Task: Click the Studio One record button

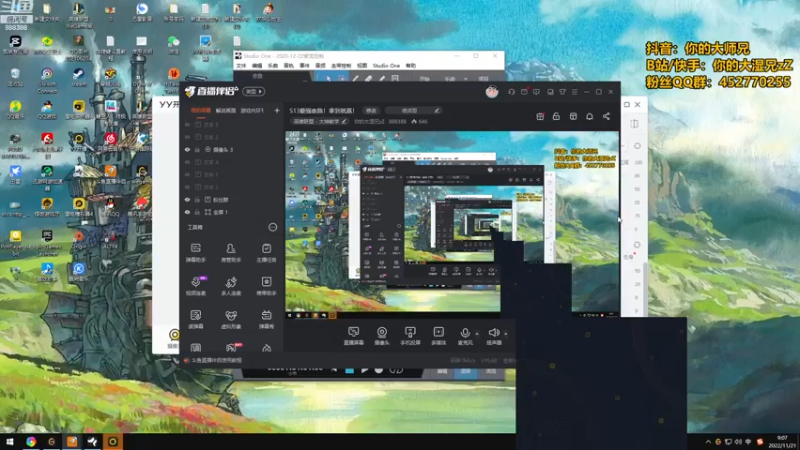Action: 379,370
